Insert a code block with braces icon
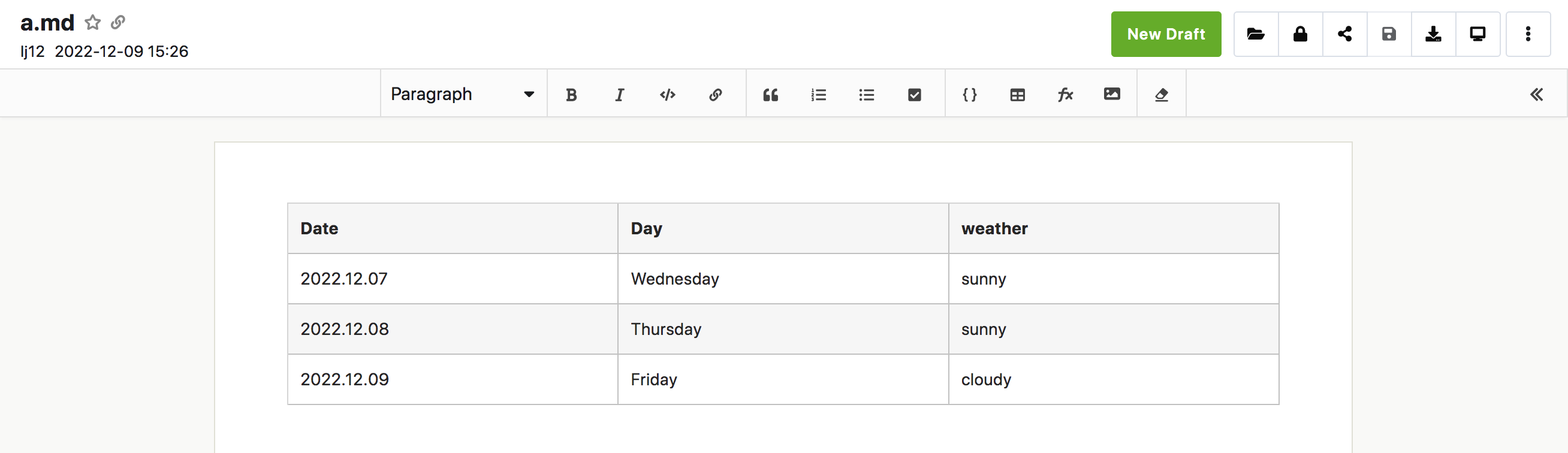Image resolution: width=1568 pixels, height=453 pixels. point(970,95)
